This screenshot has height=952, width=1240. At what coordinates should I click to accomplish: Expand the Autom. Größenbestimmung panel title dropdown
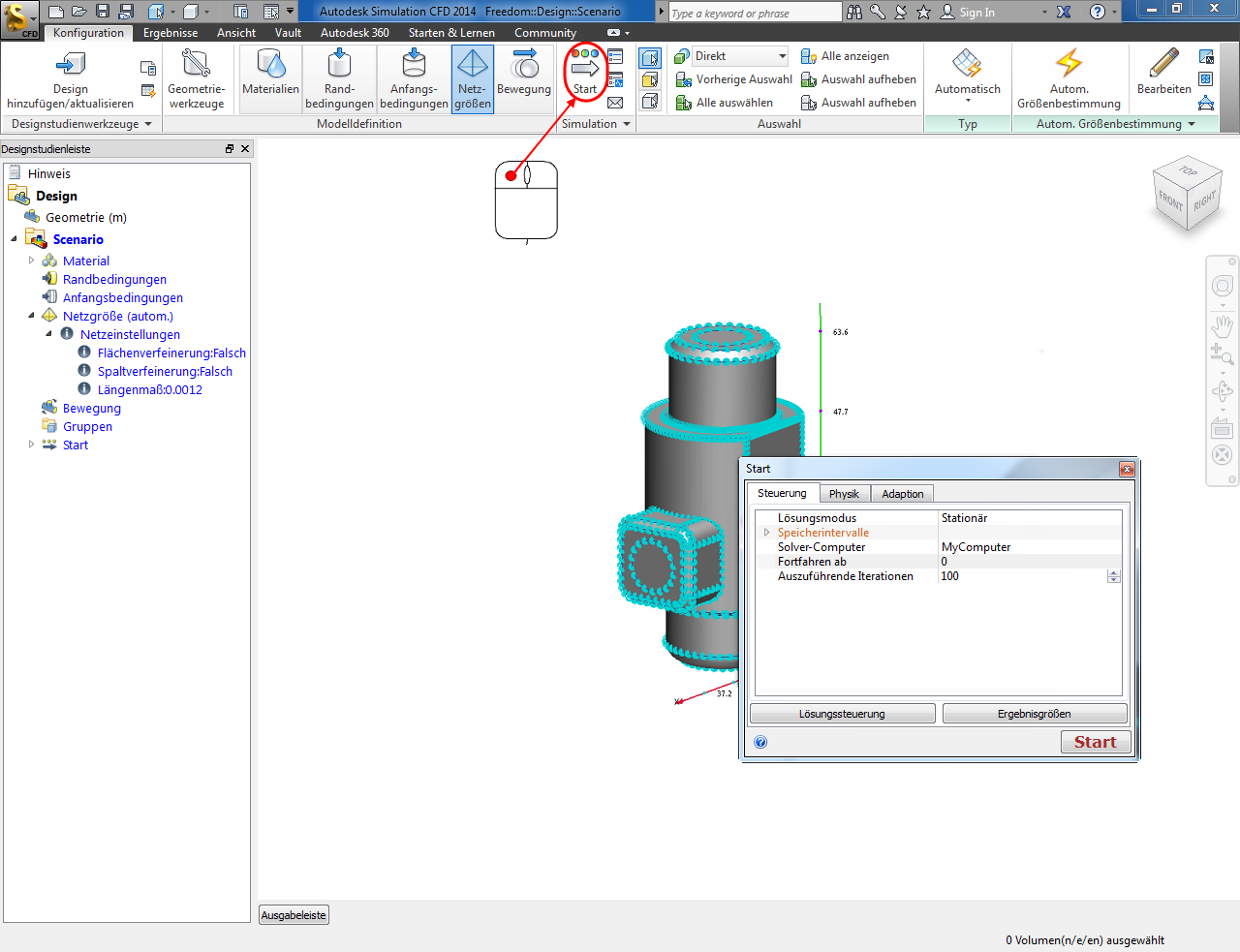point(1192,124)
